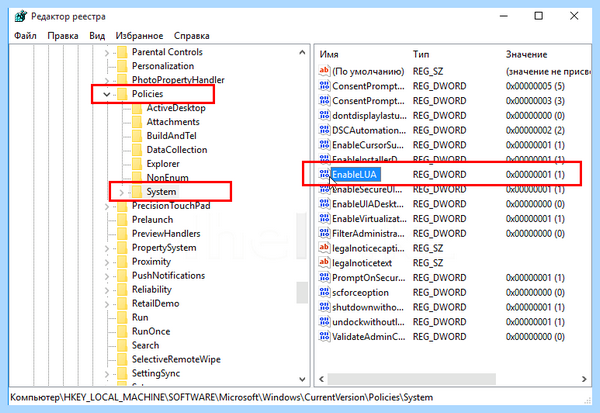Click the icon of the (По умолчанию) value
The height and width of the screenshot is (413, 600).
pos(324,71)
